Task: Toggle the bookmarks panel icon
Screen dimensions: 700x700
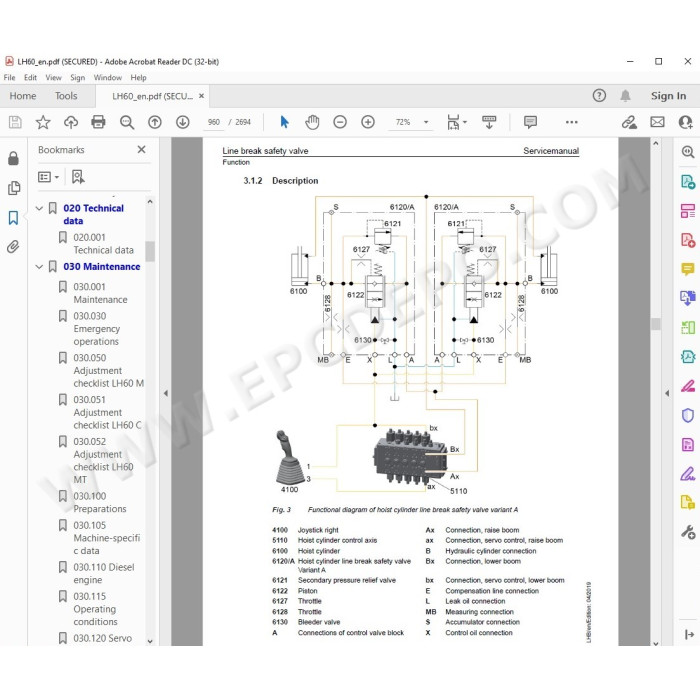Action: click(13, 218)
